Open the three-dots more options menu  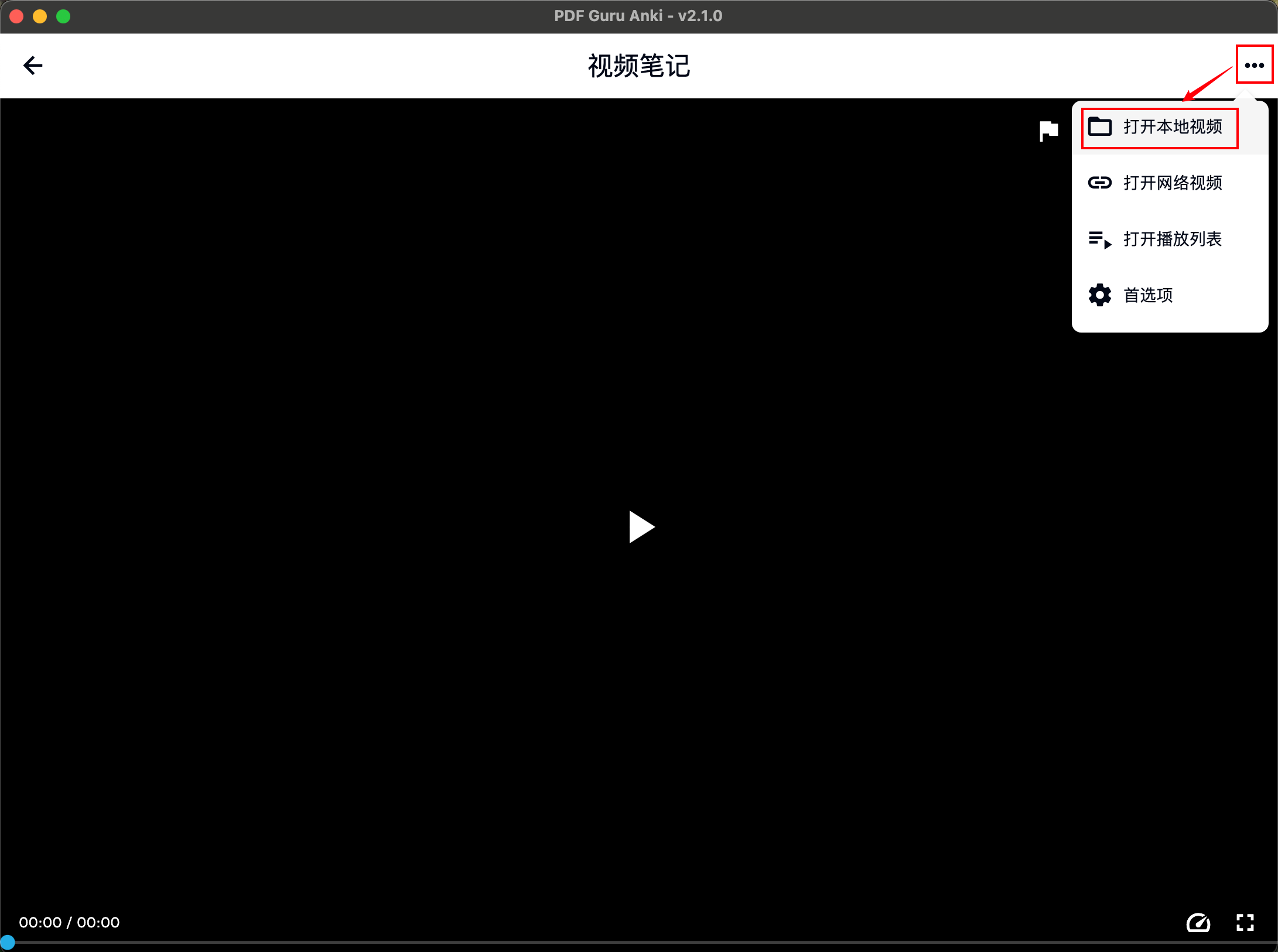coord(1254,65)
